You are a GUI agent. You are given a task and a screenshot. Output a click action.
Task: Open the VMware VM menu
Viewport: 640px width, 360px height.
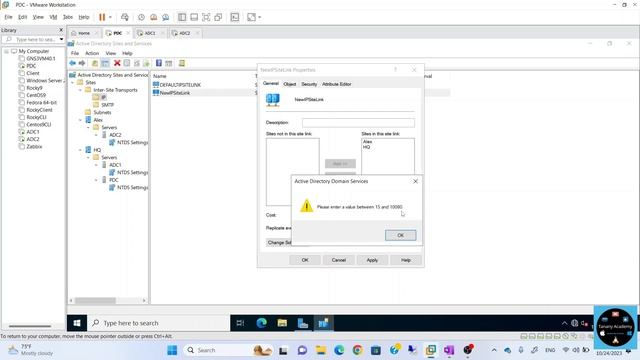point(53,17)
